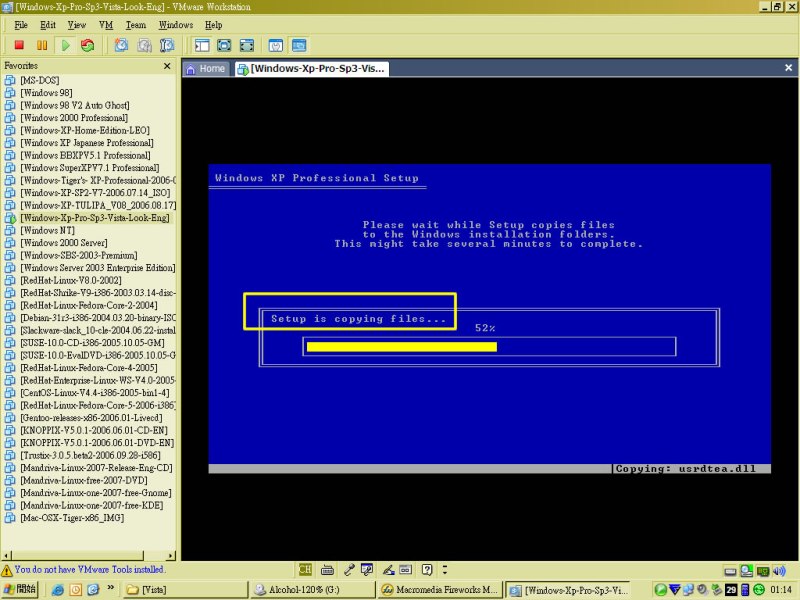Switch to quick switch mode icon

click(x=224, y=45)
